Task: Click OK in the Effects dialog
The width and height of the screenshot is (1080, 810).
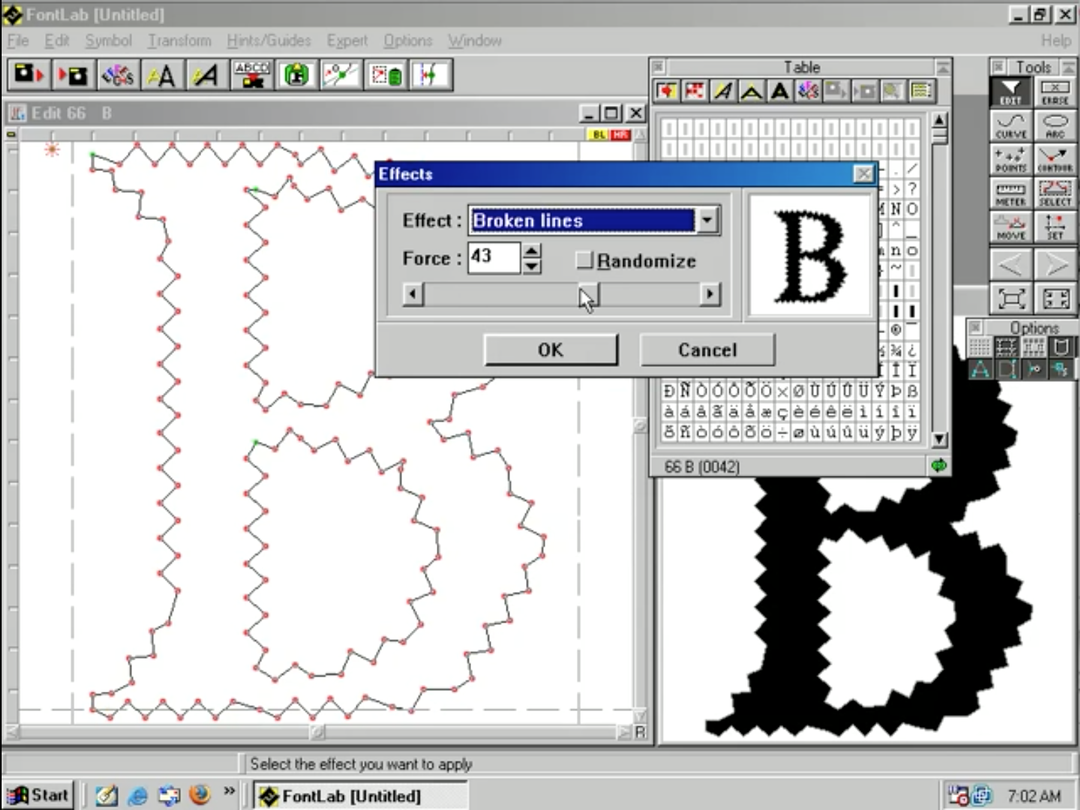Action: 550,350
